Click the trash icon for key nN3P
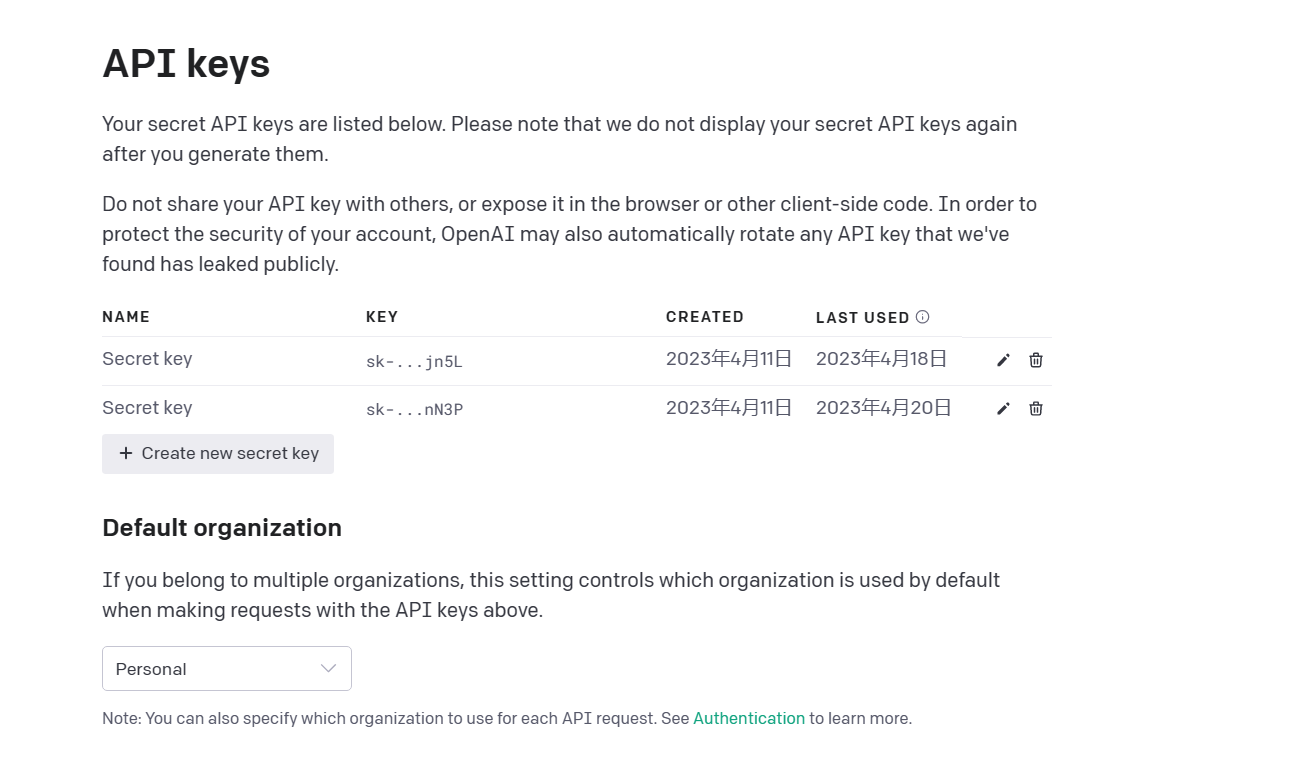The width and height of the screenshot is (1301, 764). 1036,408
